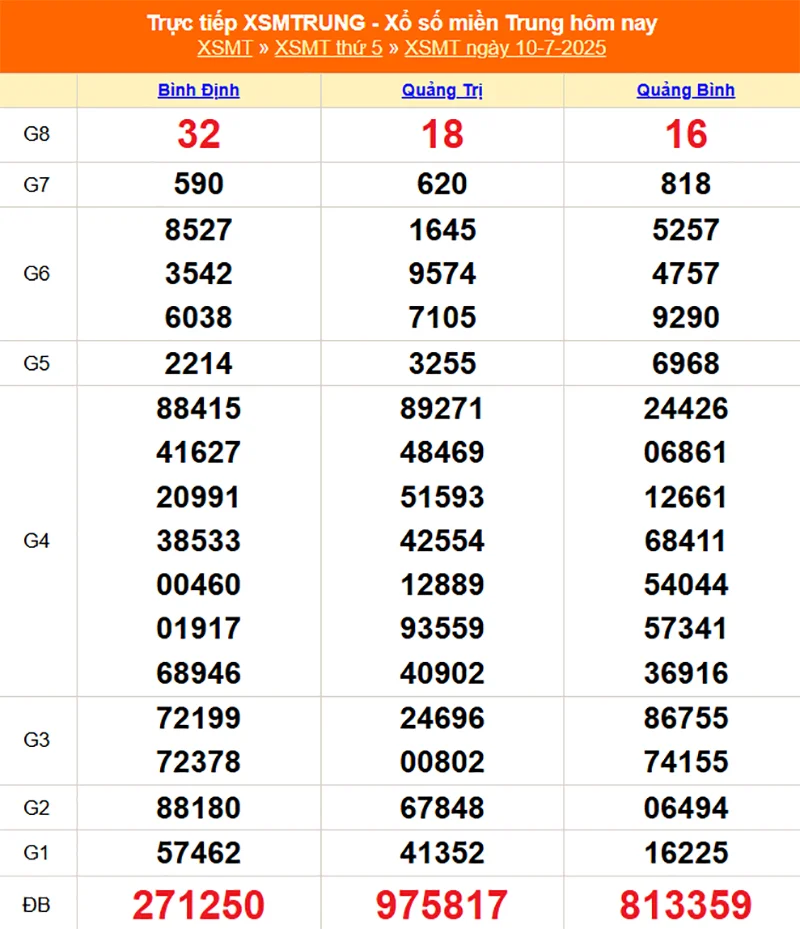800x929 pixels.
Task: Click Quảng Trị special prize 975817
Action: pyautogui.click(x=442, y=905)
